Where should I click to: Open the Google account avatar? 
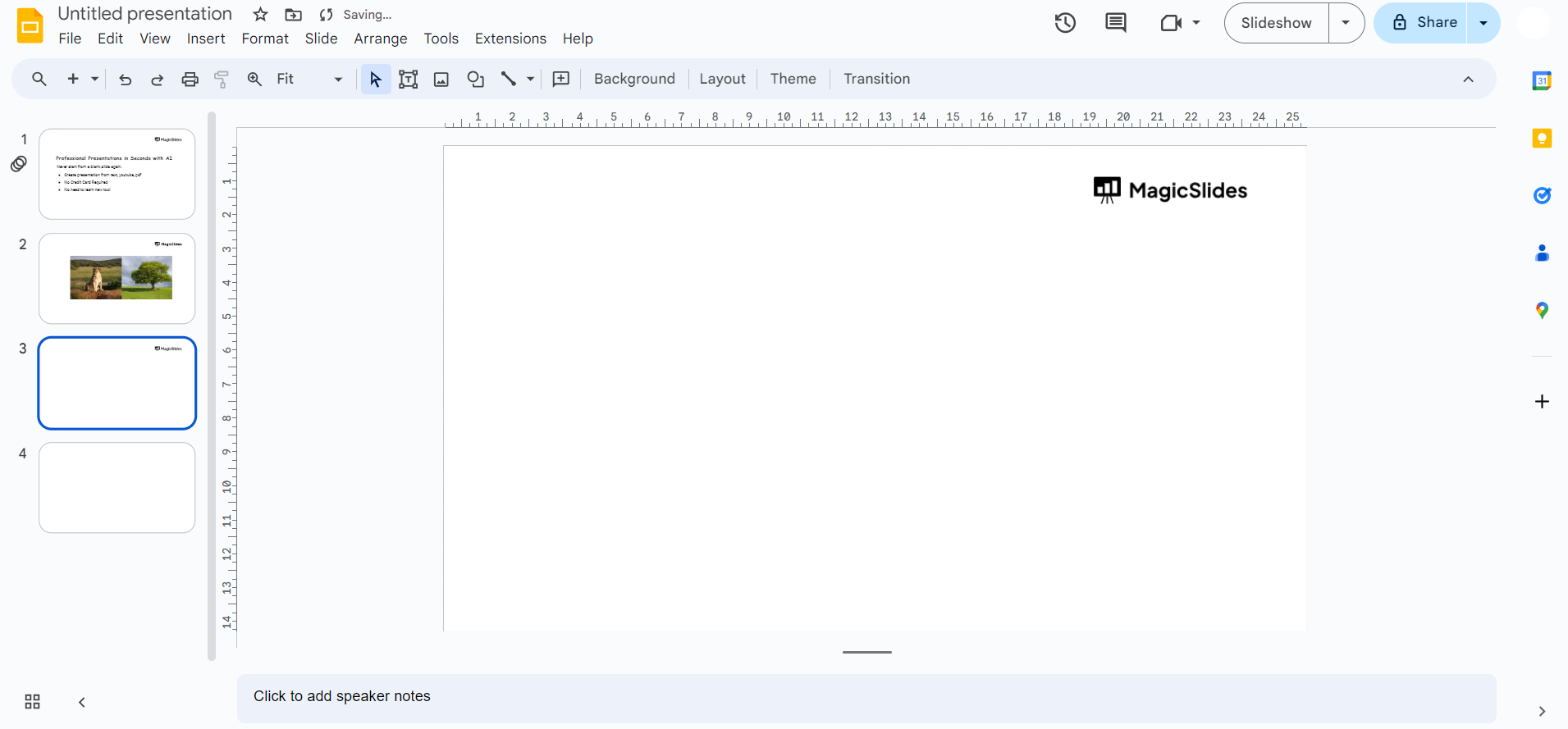[1533, 23]
